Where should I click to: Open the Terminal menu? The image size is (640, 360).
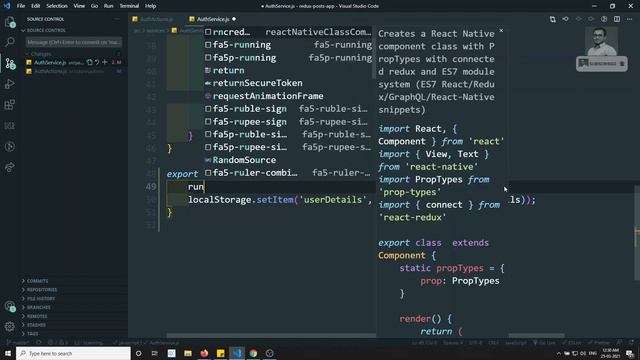point(129,6)
